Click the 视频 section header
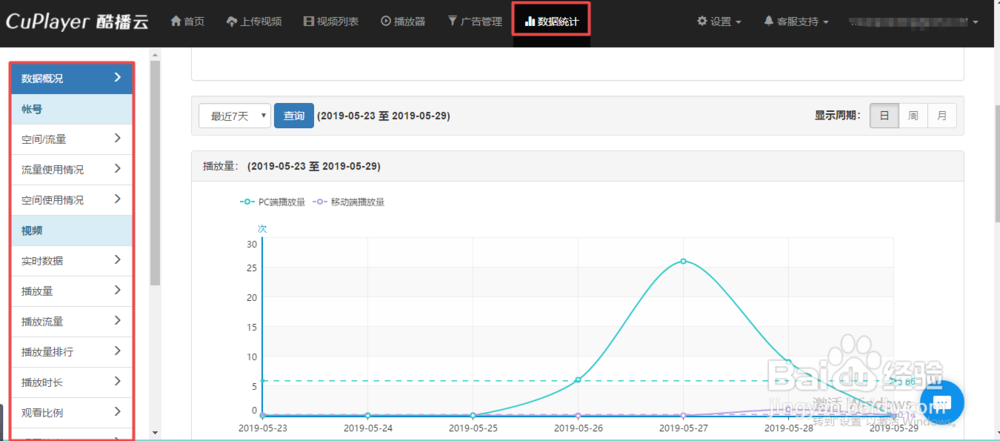The width and height of the screenshot is (1000, 441). (71, 230)
